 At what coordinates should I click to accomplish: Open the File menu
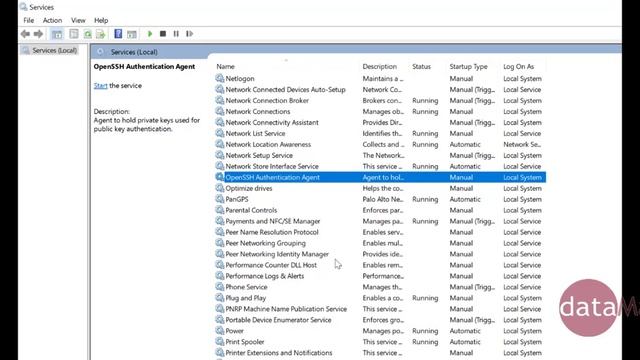pos(29,20)
